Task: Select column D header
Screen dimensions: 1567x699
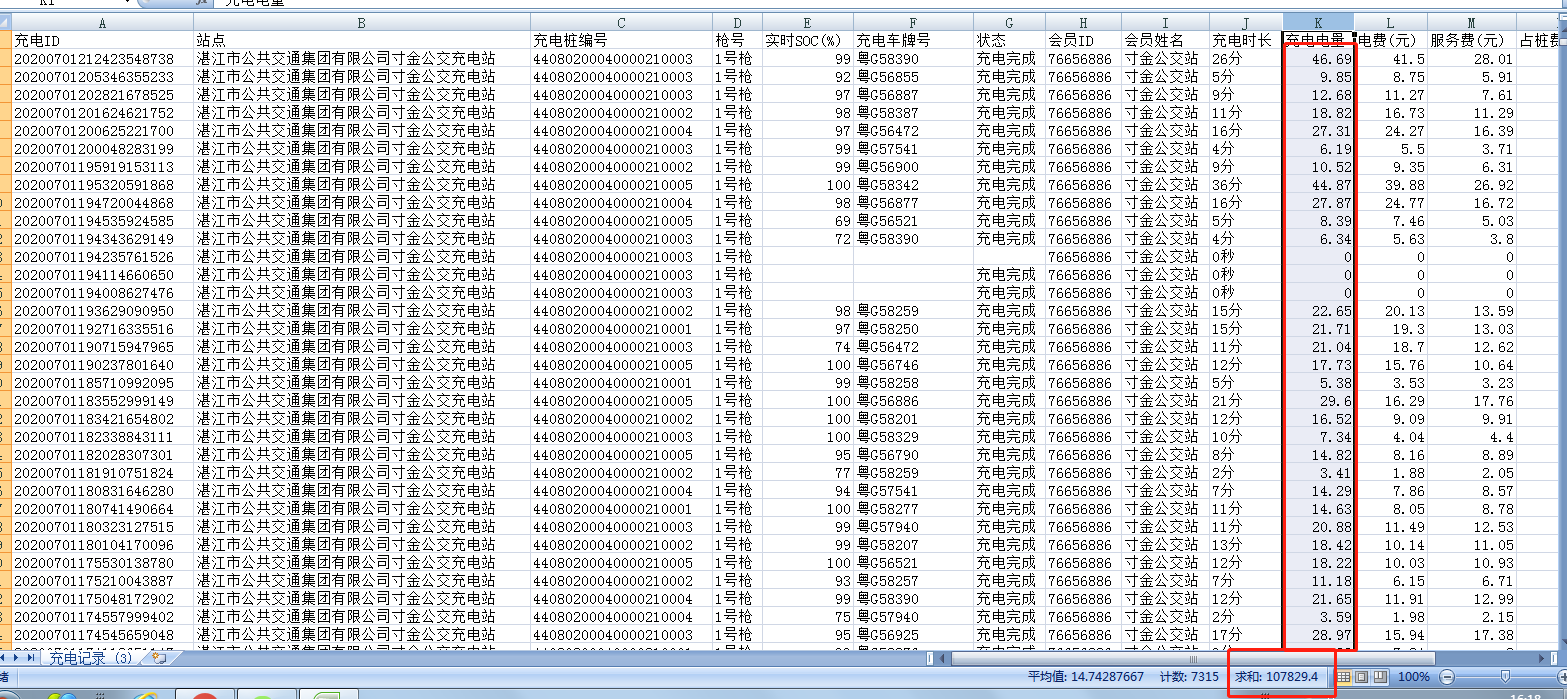Action: (738, 22)
